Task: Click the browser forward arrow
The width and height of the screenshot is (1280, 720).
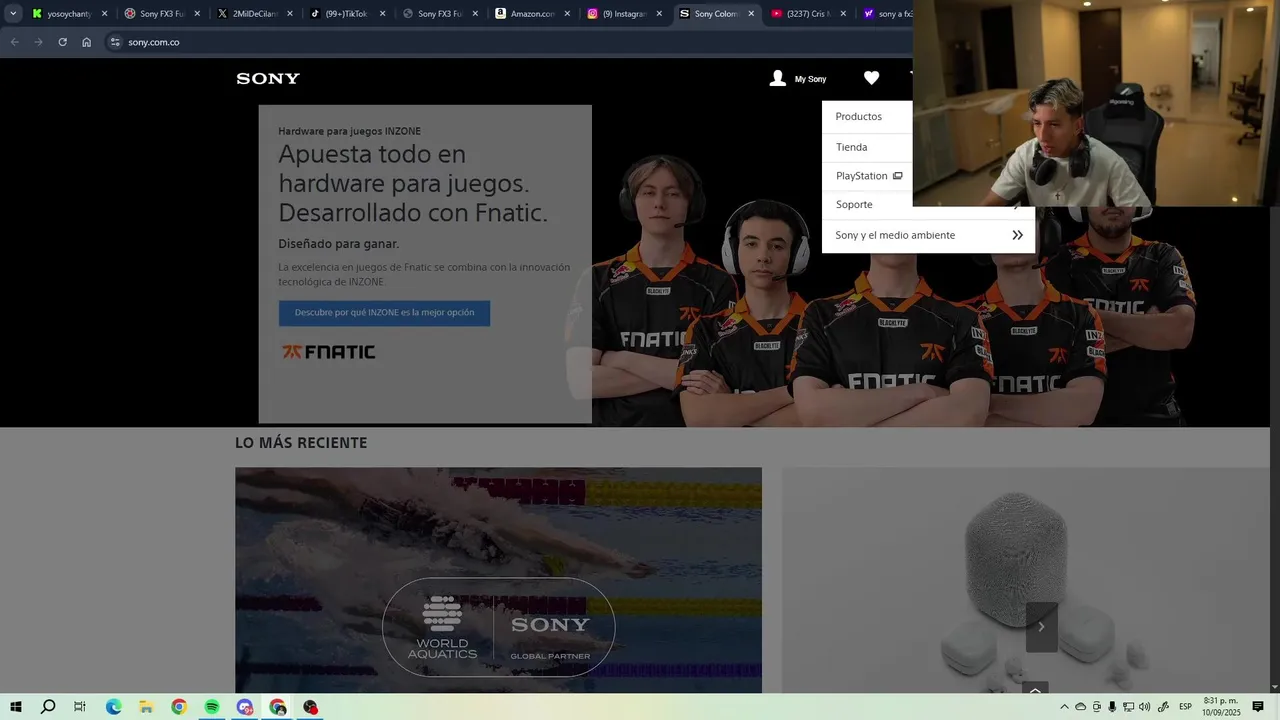Action: point(38,42)
